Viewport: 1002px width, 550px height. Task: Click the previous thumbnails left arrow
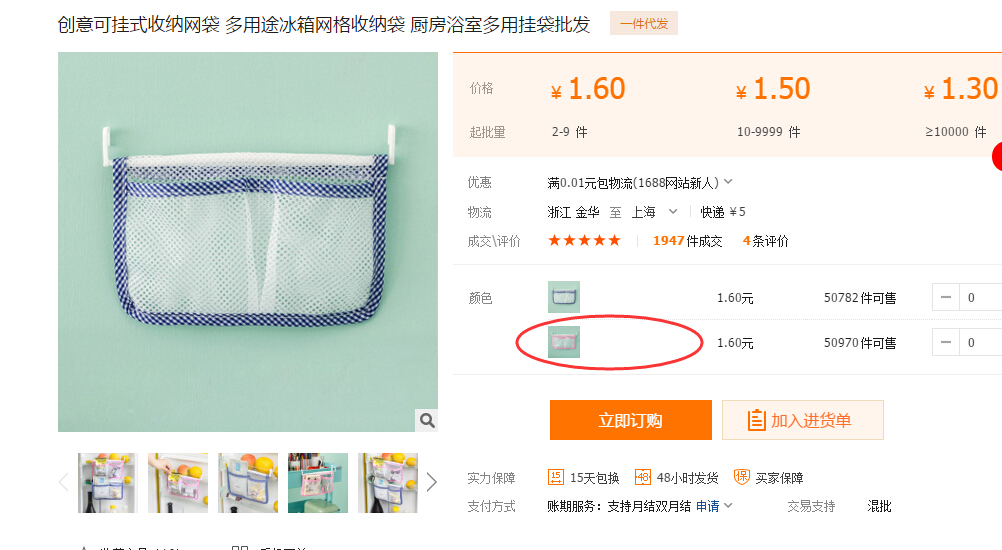coord(64,483)
